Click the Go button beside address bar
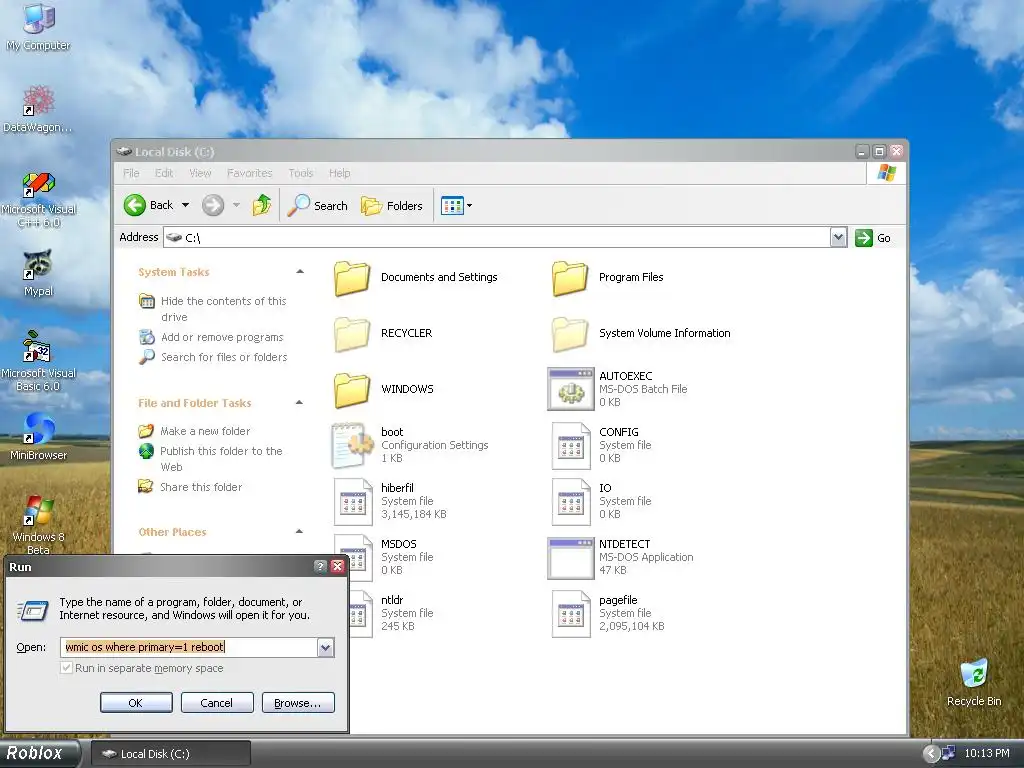The height and width of the screenshot is (768, 1024). click(x=873, y=238)
